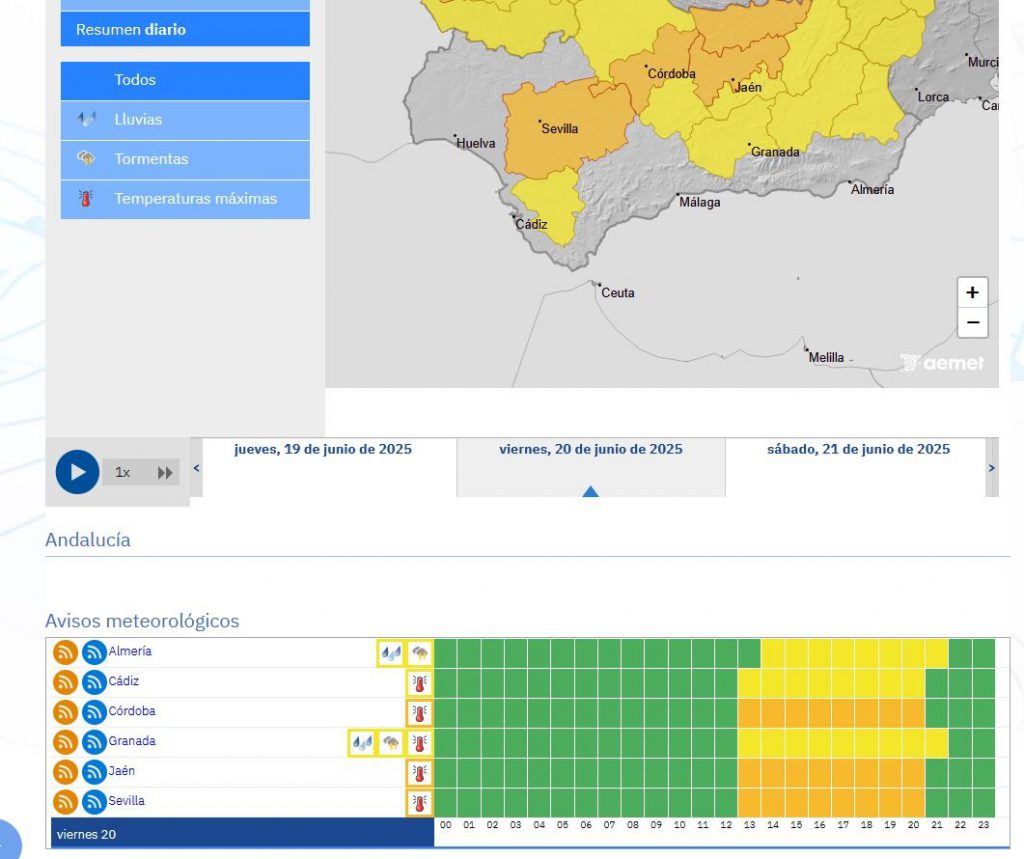This screenshot has height=859, width=1024.
Task: Click Almería's storm warning icon
Action: point(420,653)
